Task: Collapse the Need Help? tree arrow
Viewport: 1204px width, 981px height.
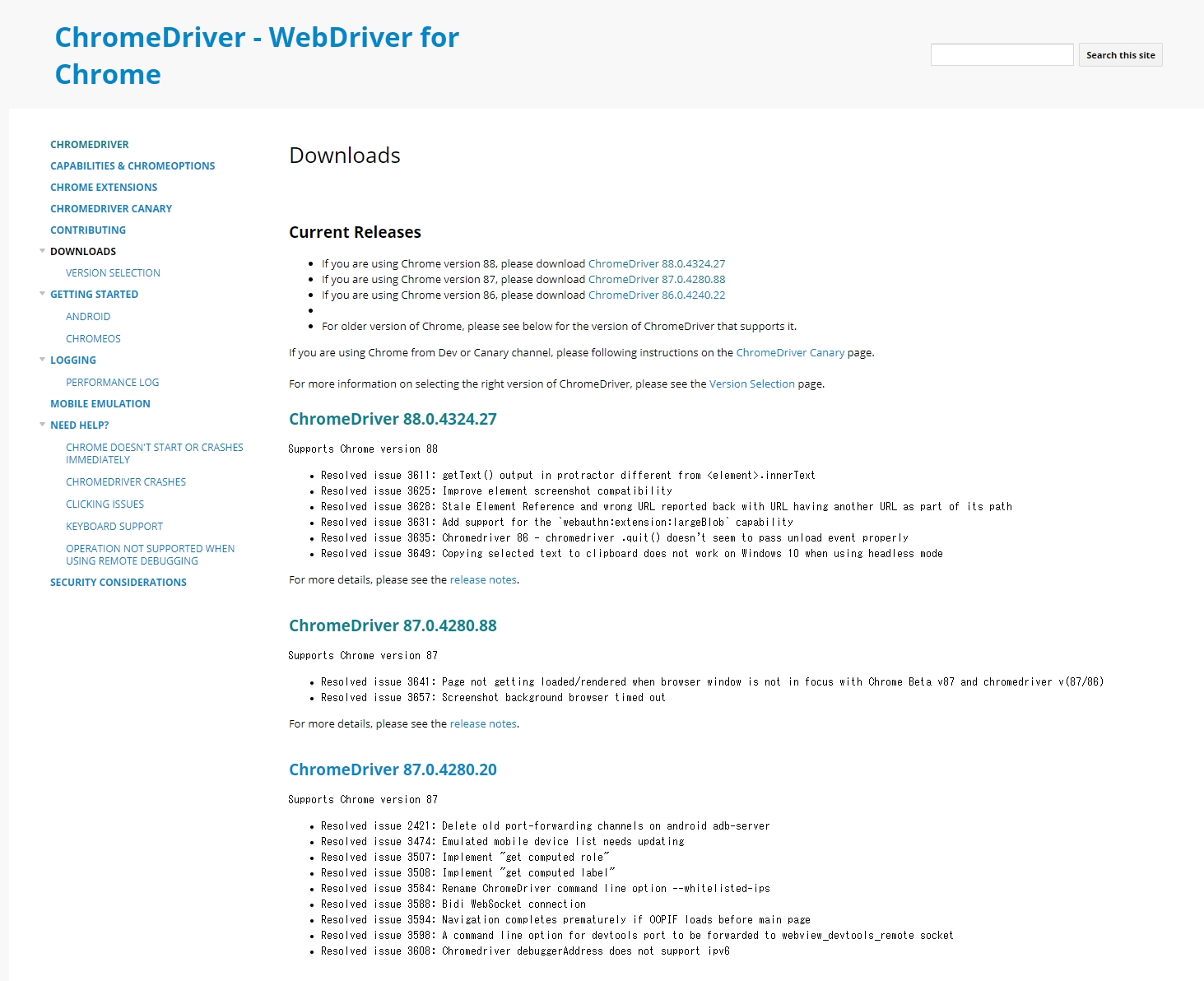Action: coord(42,424)
